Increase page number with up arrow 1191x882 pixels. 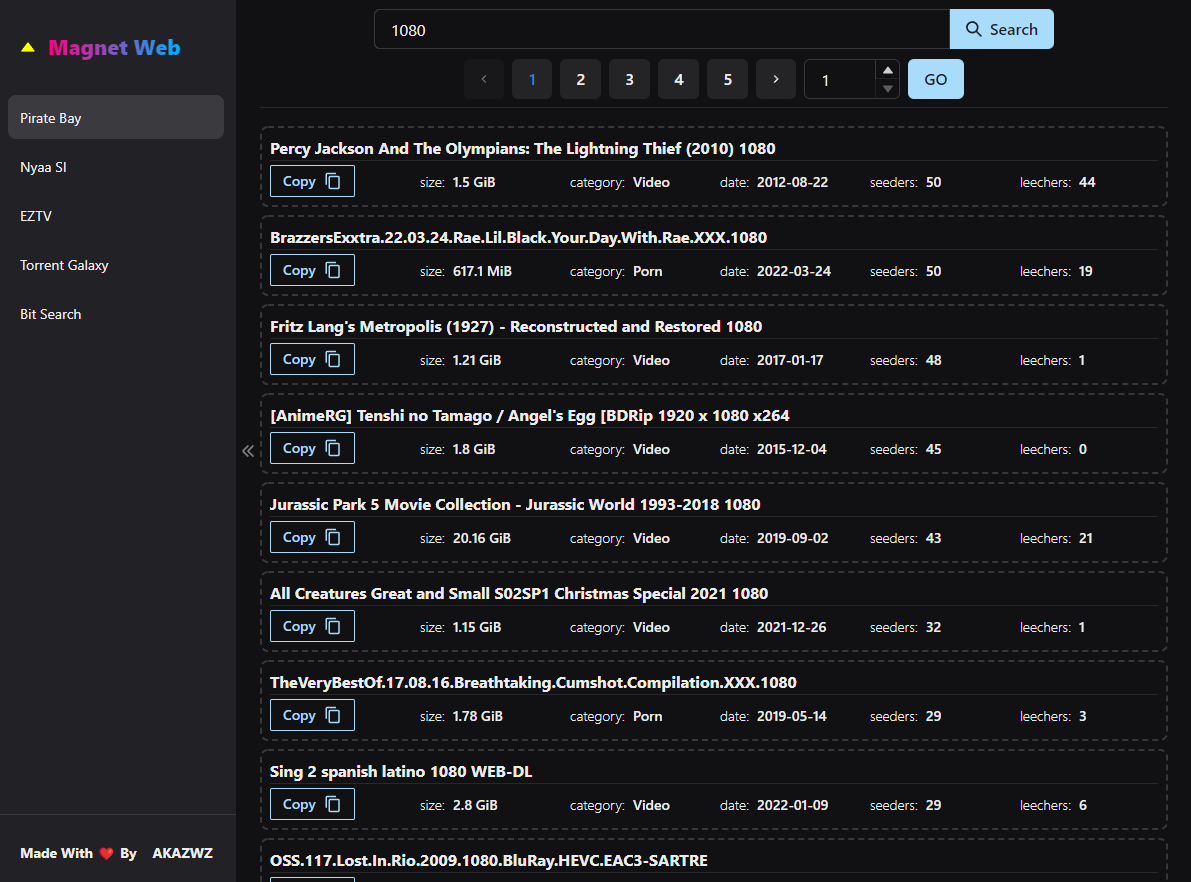887,70
